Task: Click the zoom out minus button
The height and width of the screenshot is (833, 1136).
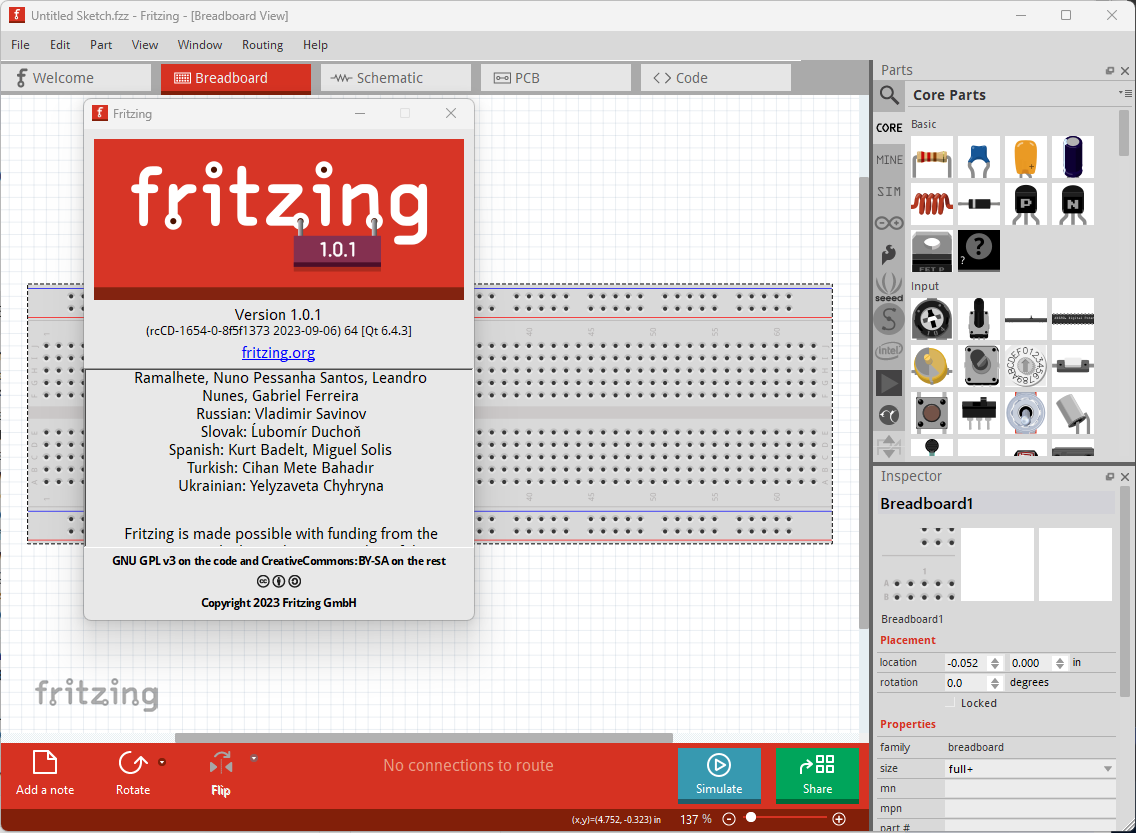Action: 729,819
